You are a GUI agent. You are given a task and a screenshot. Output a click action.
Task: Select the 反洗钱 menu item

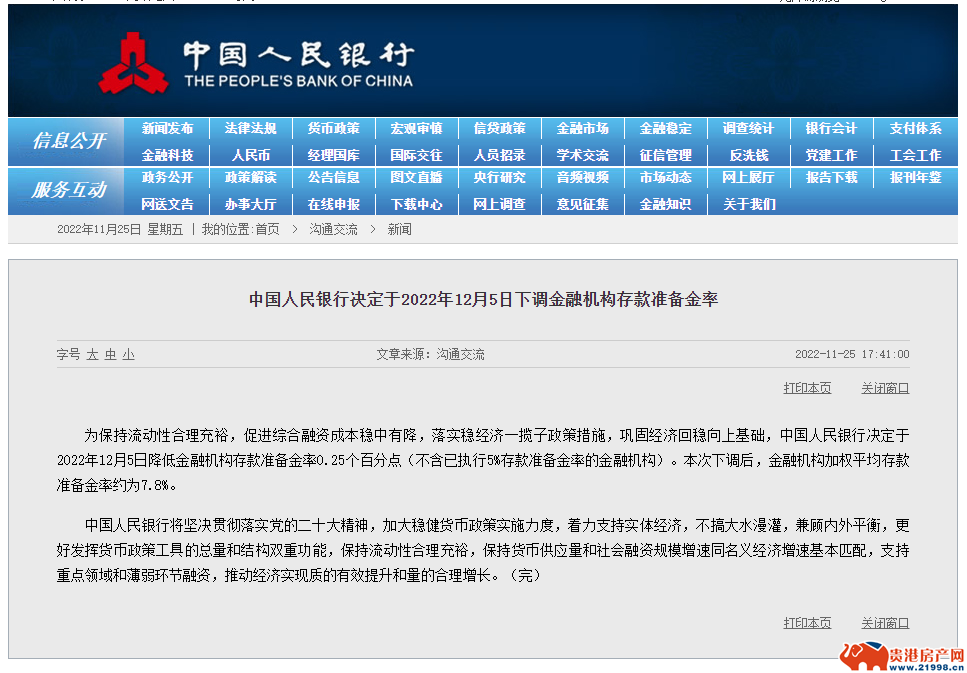coord(748,155)
